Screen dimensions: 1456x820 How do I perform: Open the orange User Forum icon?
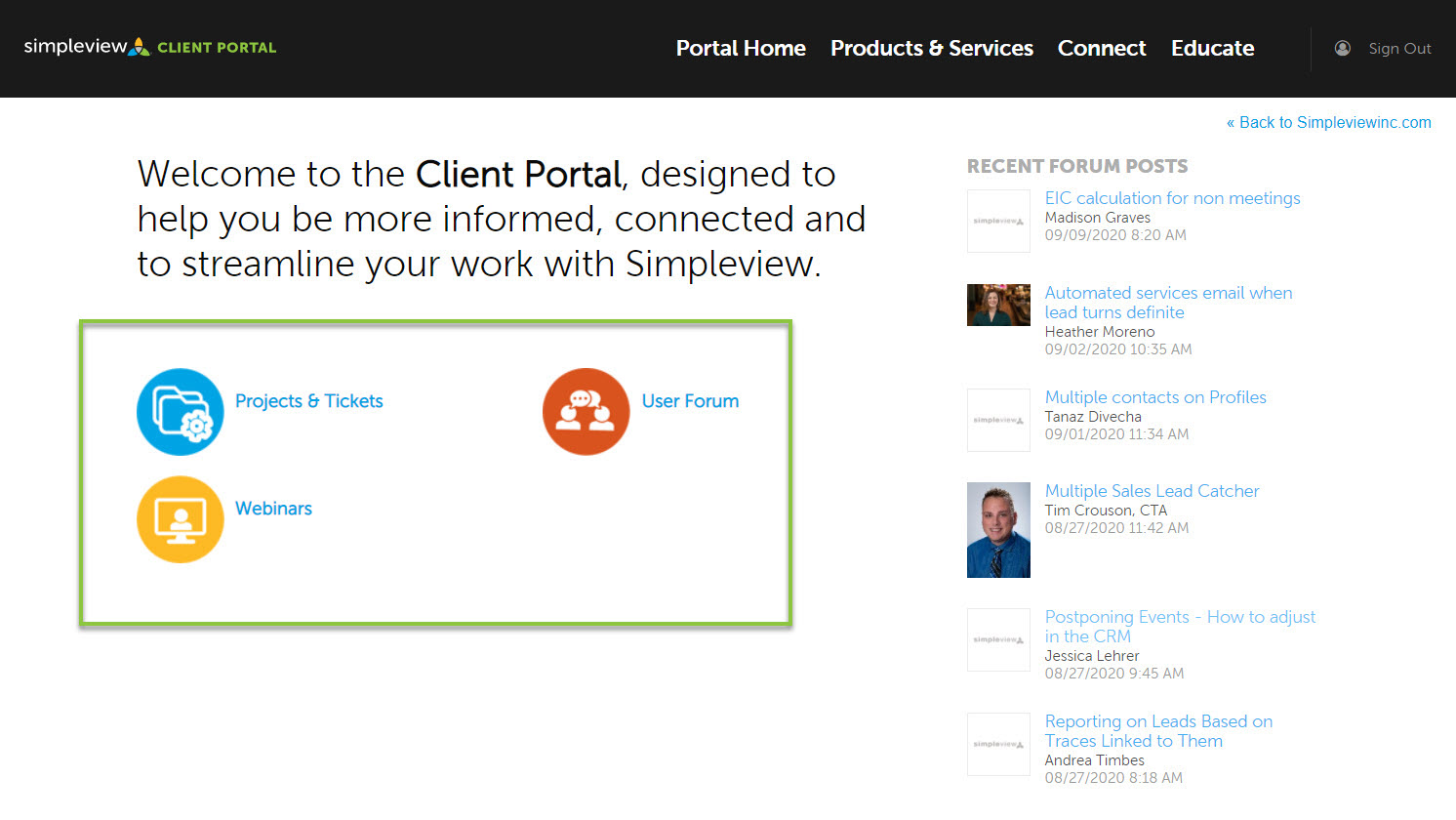(586, 412)
